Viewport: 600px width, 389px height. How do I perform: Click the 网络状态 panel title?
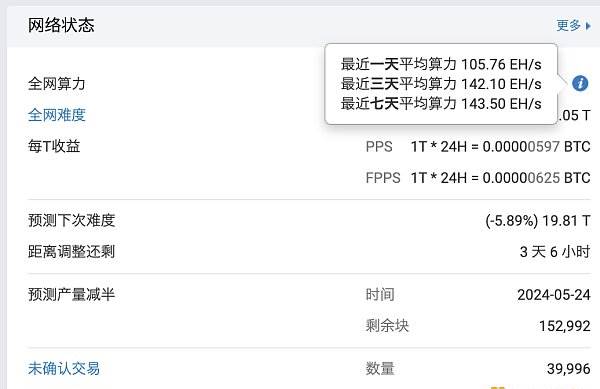click(x=61, y=25)
